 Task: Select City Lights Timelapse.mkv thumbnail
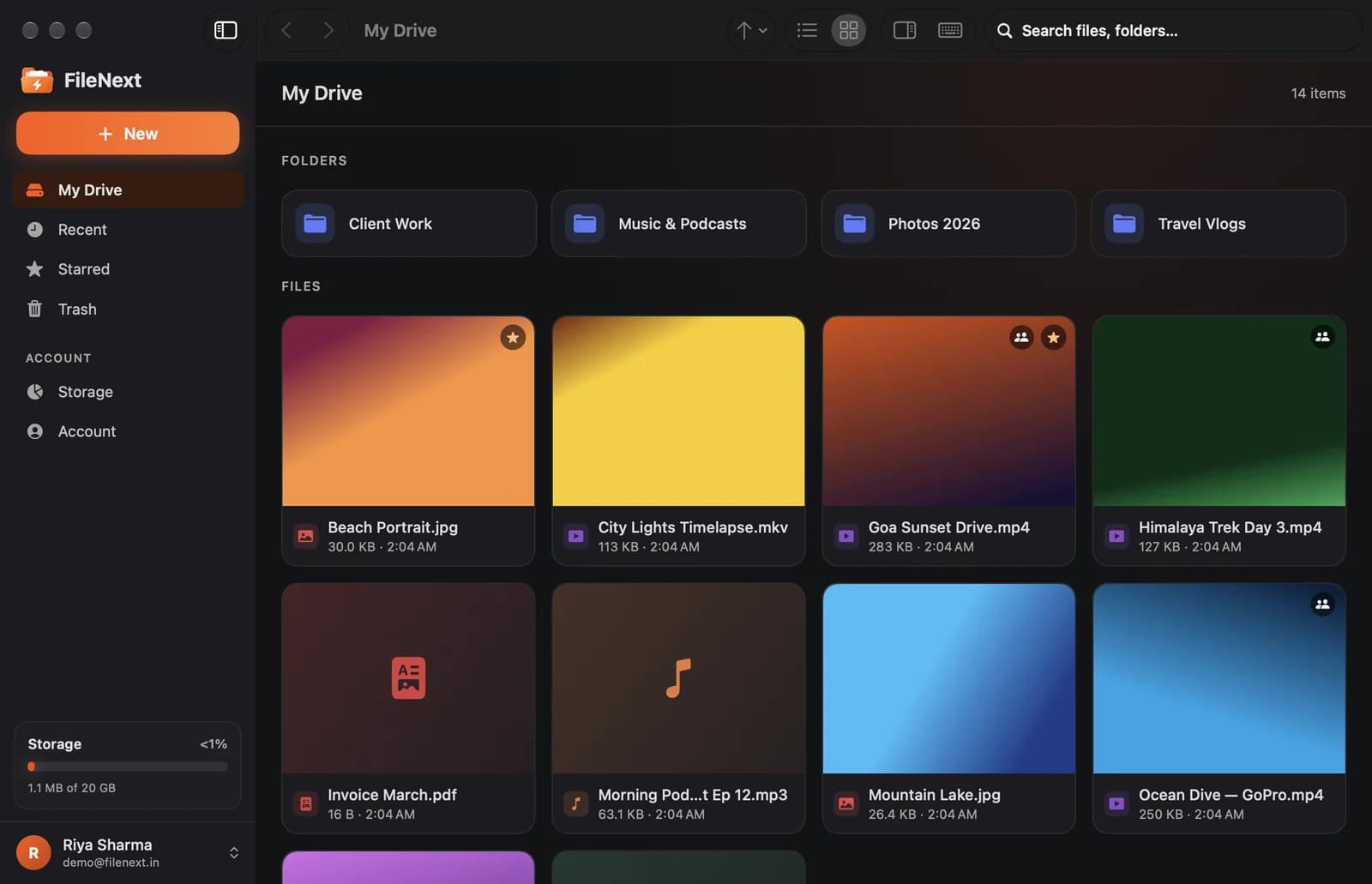click(x=678, y=411)
